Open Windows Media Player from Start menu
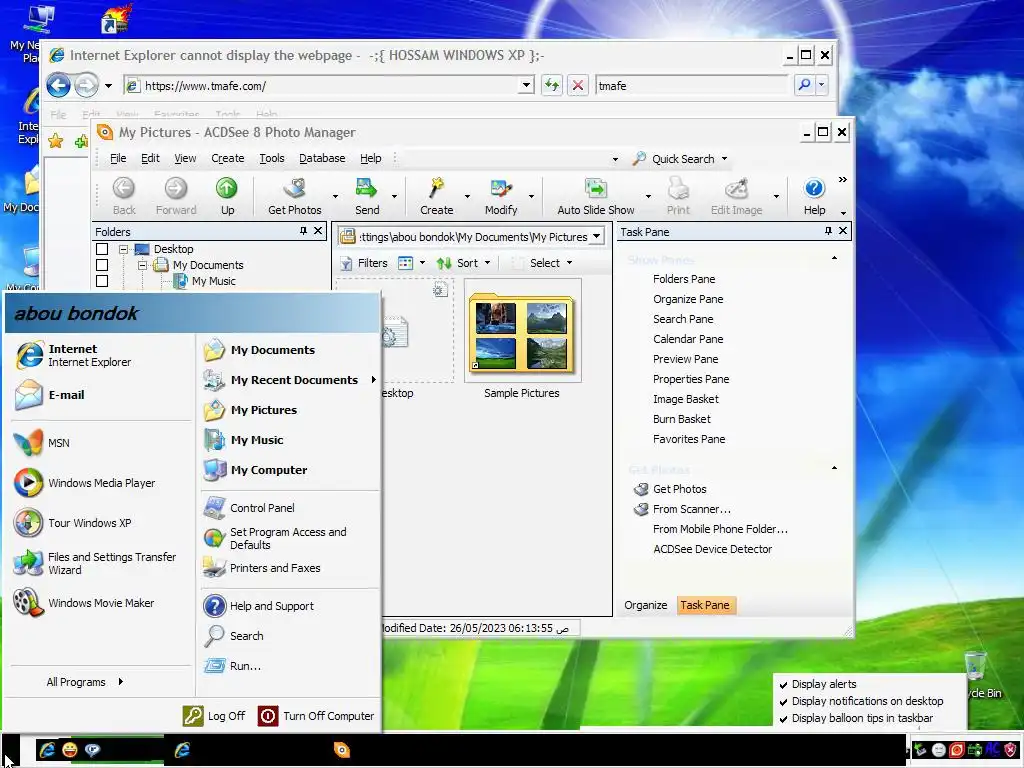 (85, 483)
